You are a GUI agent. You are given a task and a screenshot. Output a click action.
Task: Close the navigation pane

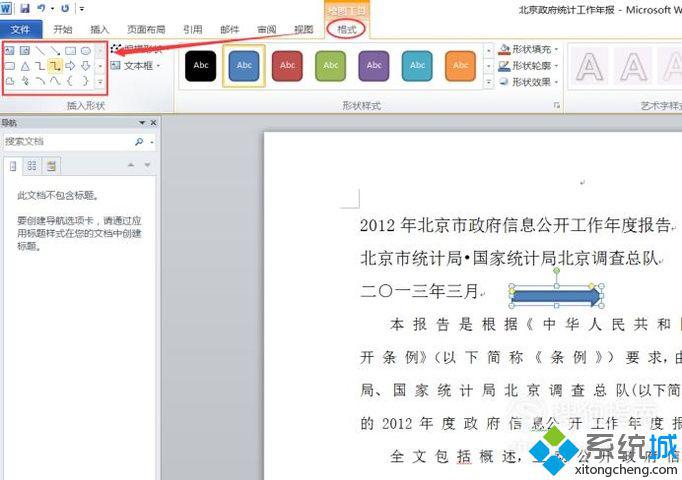point(153,123)
